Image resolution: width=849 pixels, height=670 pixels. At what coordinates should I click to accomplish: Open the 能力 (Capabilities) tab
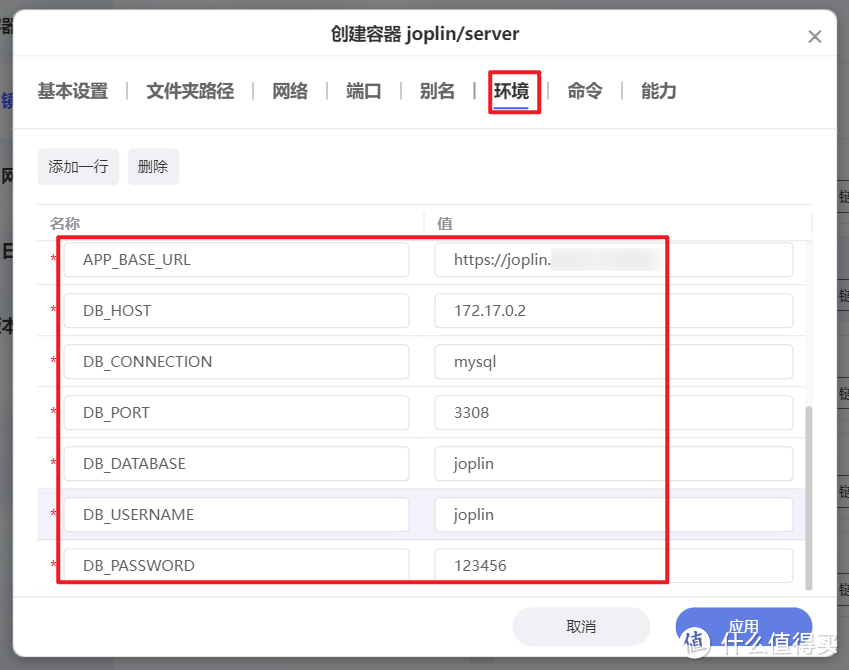click(x=658, y=90)
